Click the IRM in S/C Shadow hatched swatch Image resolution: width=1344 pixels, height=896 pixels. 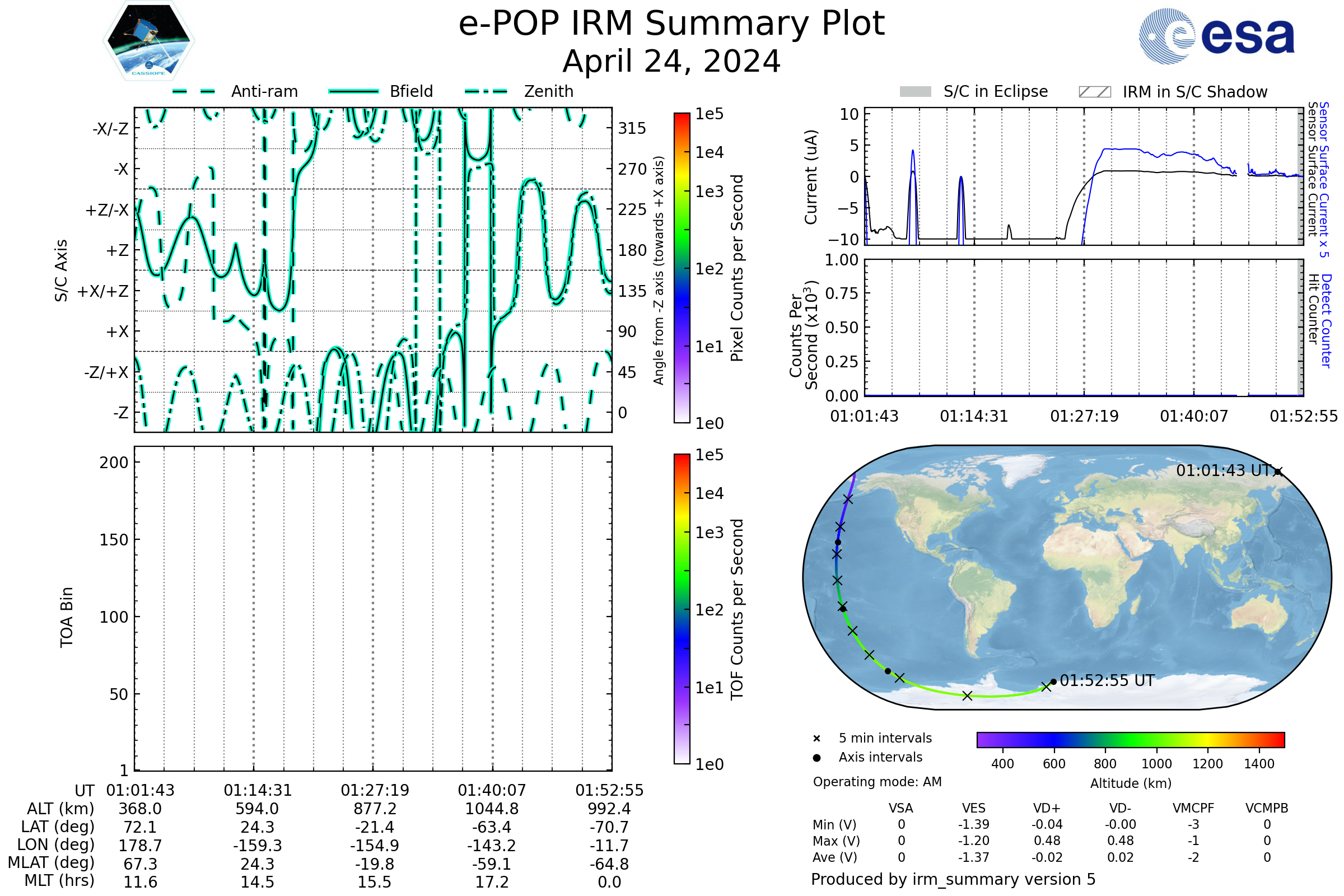tap(1095, 92)
